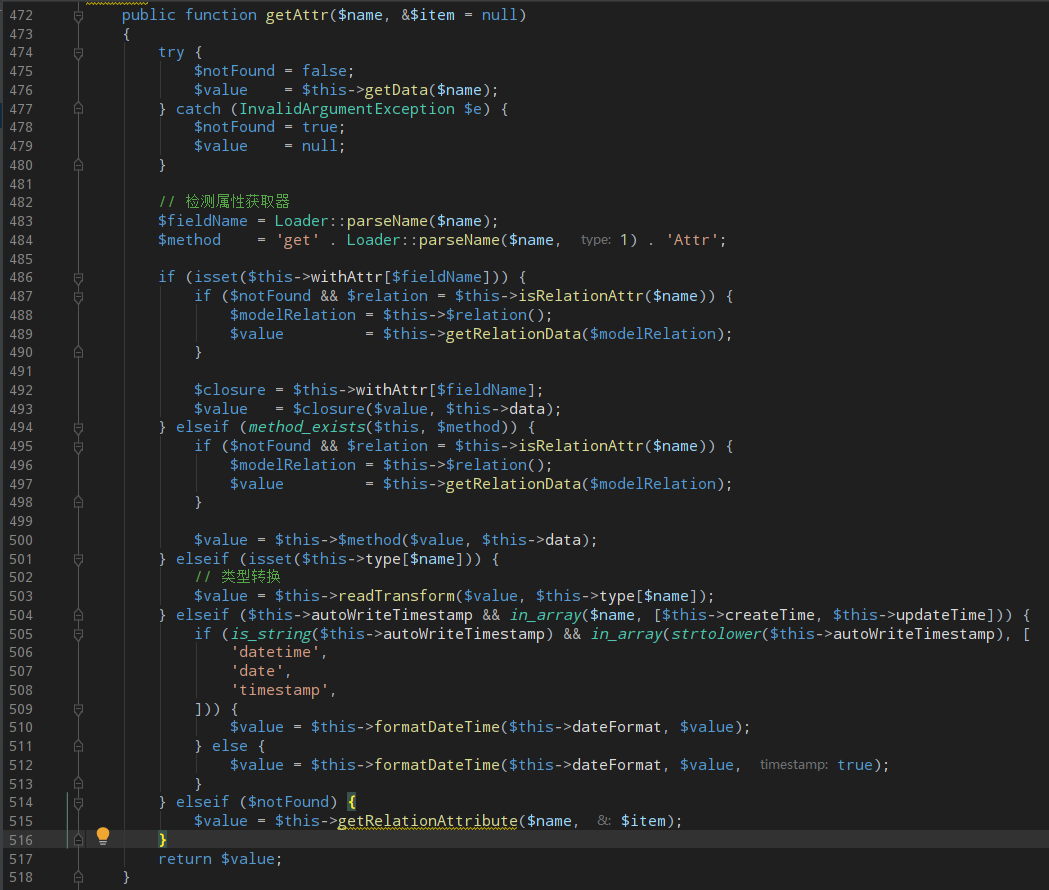Click $modelRelation on line 488
This screenshot has height=890, width=1049.
click(293, 315)
